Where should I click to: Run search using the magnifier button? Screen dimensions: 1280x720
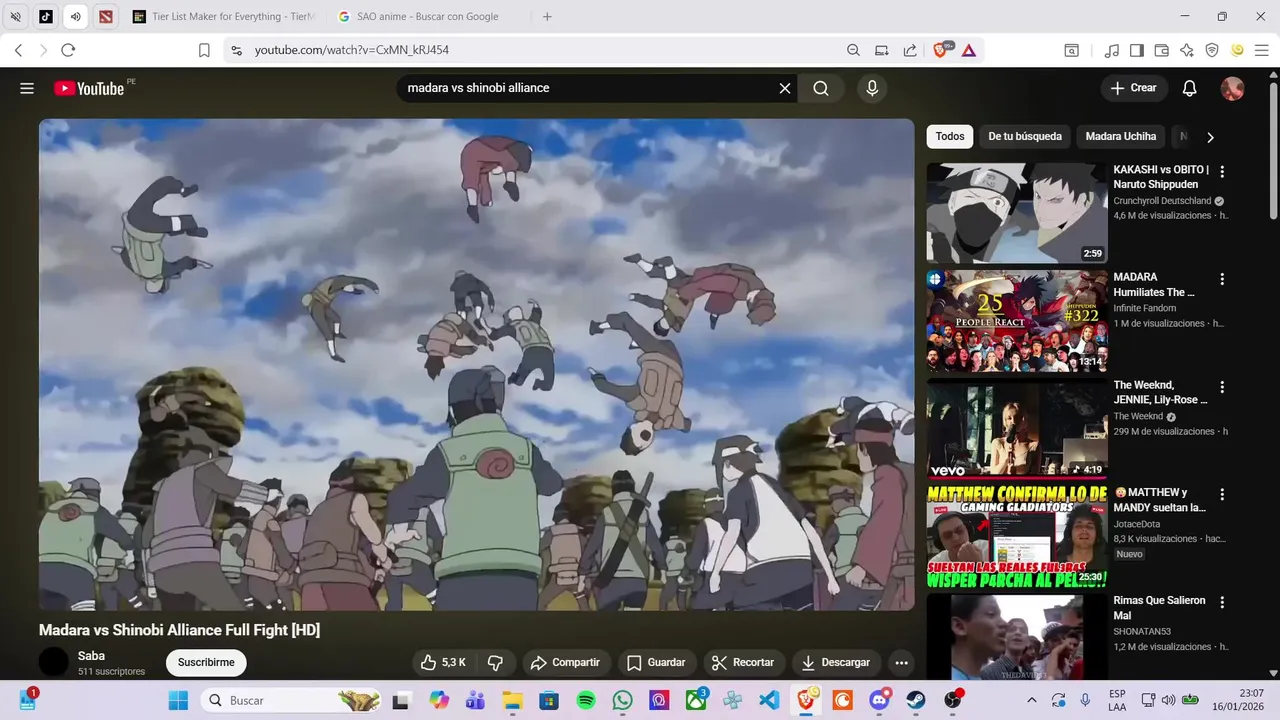click(x=821, y=88)
